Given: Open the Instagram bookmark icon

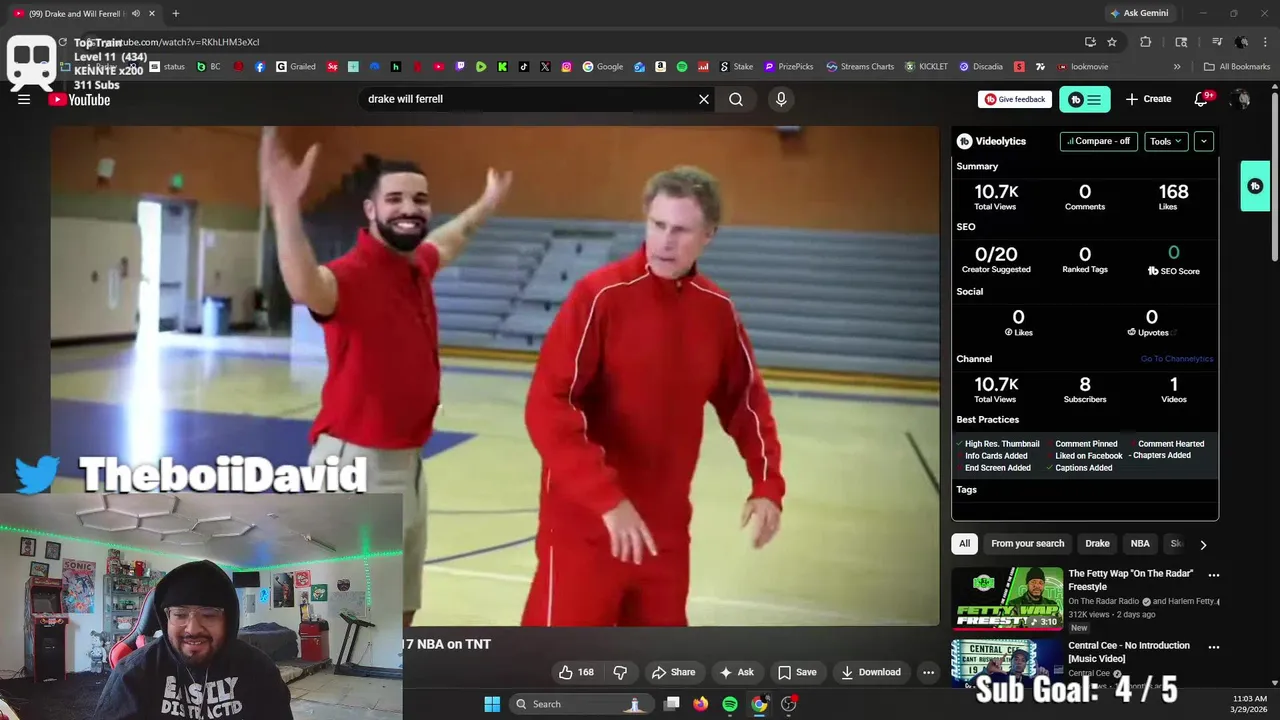Looking at the screenshot, I should (567, 67).
